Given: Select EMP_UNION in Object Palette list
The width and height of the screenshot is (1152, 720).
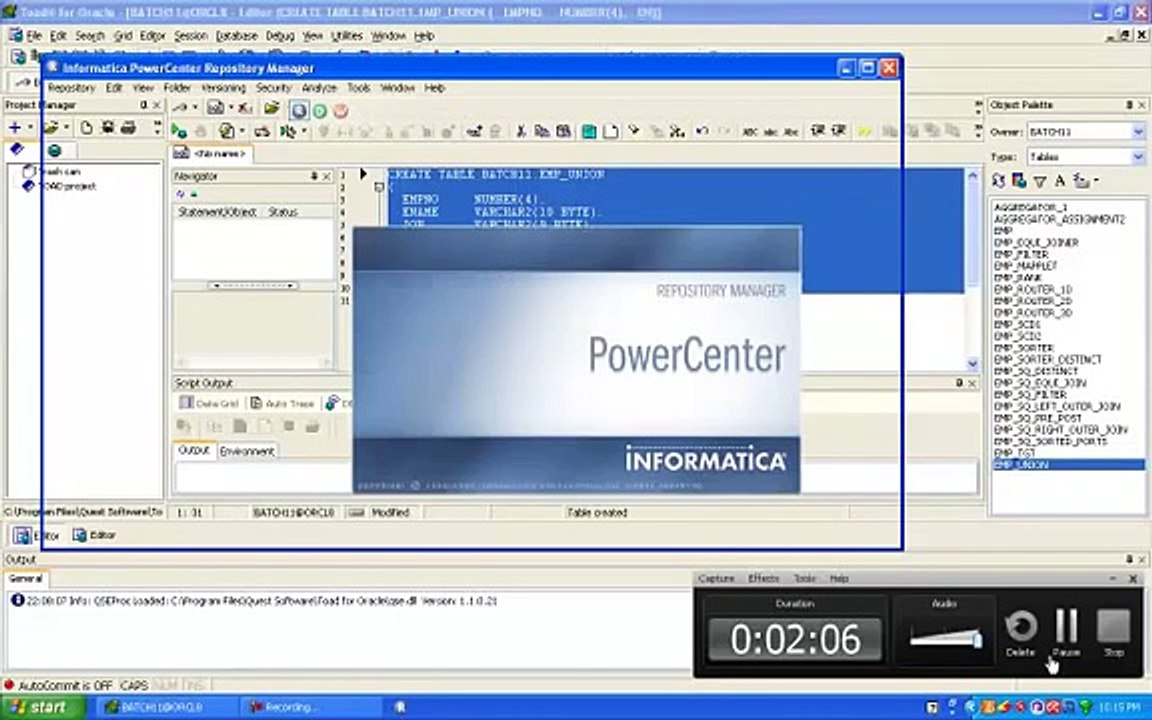Looking at the screenshot, I should click(x=1068, y=465).
